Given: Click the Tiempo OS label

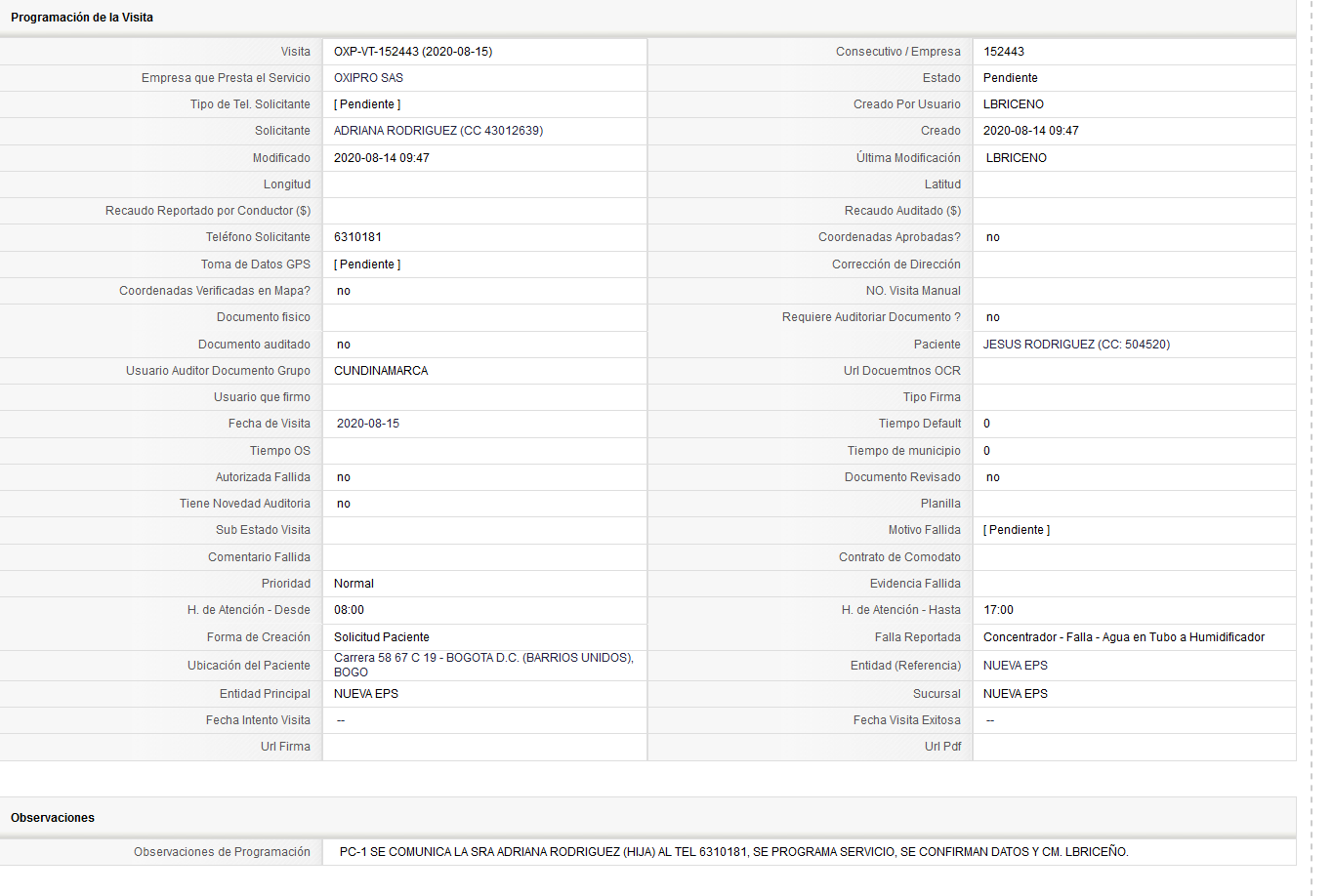Looking at the screenshot, I should pyautogui.click(x=280, y=451).
